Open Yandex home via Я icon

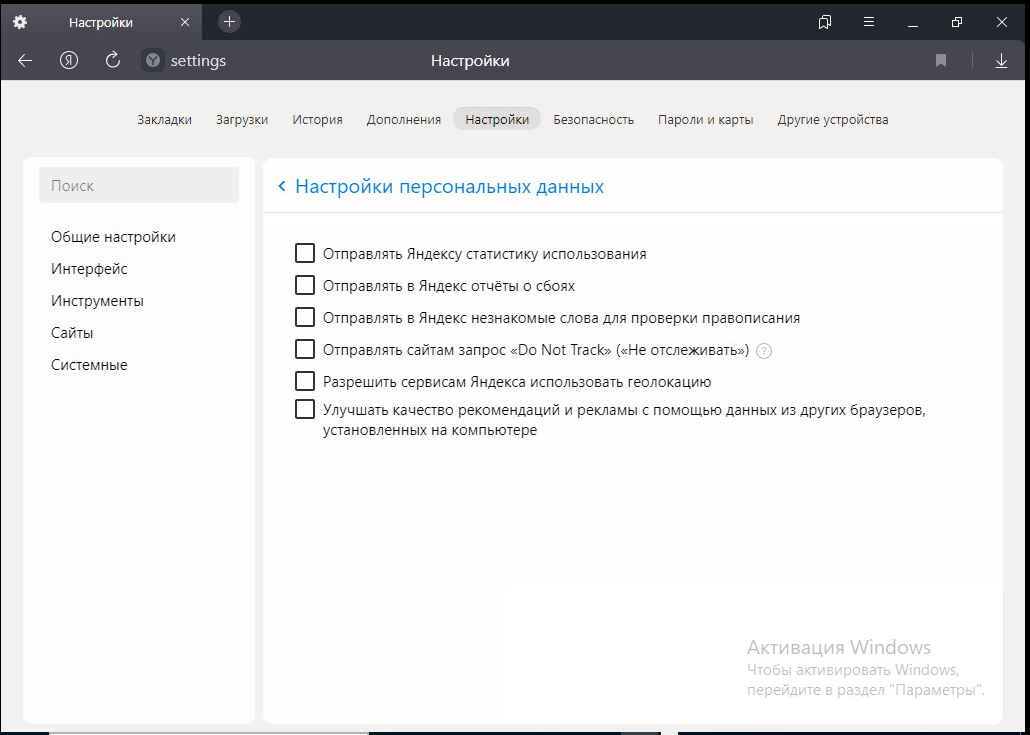coord(69,61)
